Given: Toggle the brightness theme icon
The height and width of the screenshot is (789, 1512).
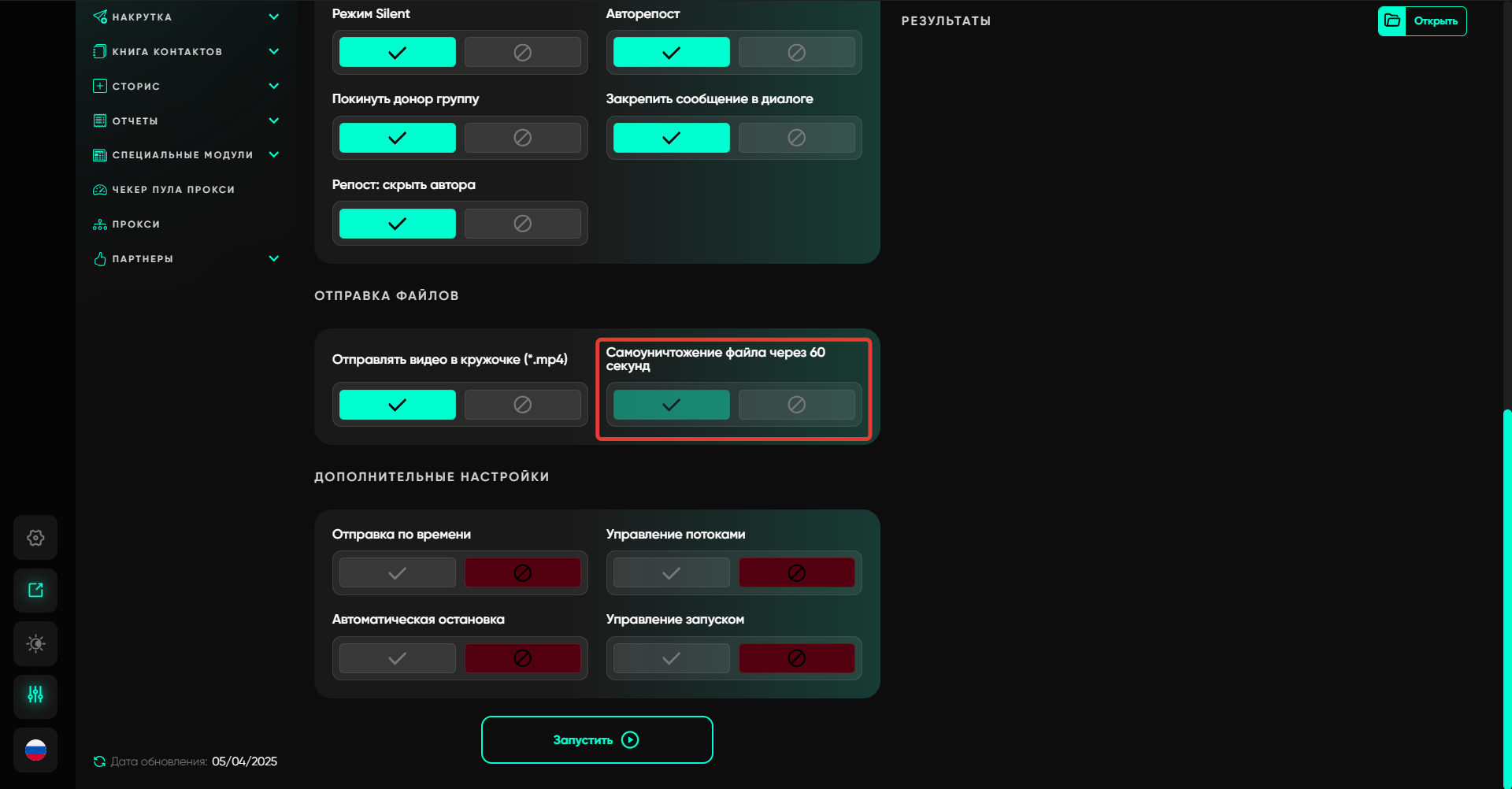Looking at the screenshot, I should 35,644.
